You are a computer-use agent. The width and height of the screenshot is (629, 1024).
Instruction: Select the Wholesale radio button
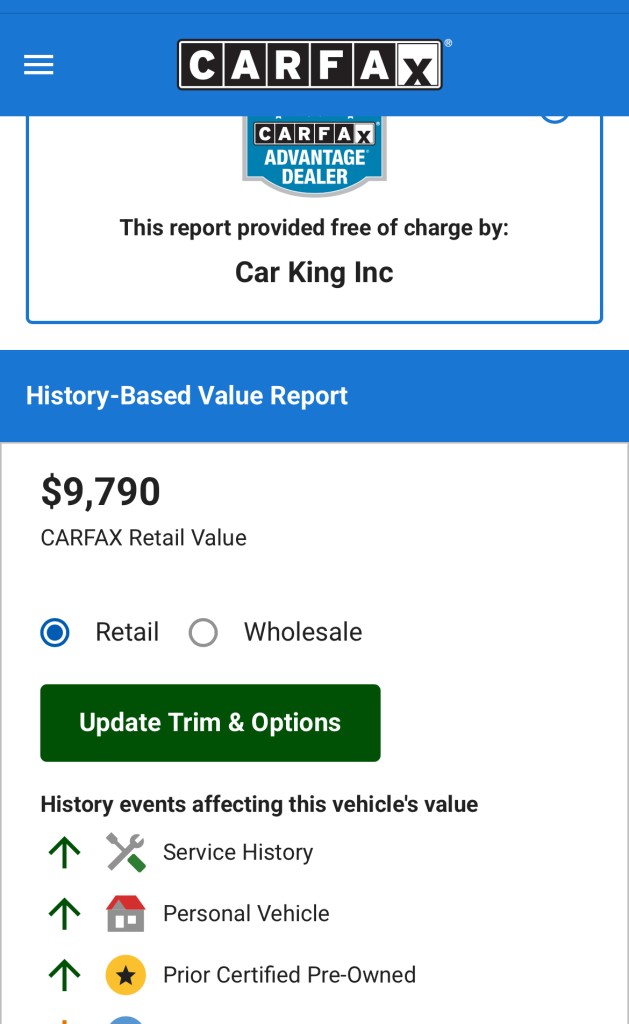pos(203,633)
